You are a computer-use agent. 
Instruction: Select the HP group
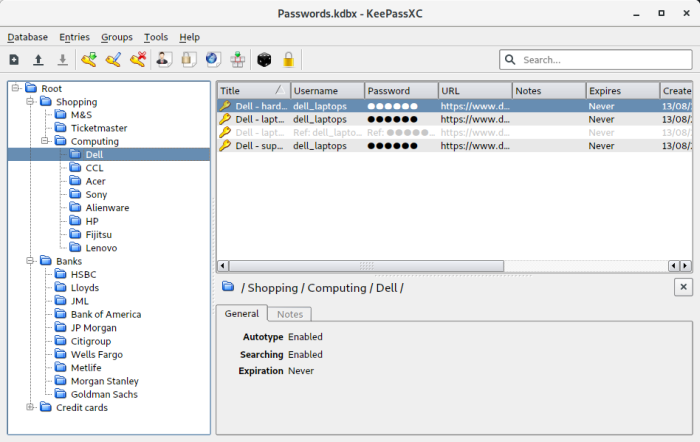click(92, 221)
